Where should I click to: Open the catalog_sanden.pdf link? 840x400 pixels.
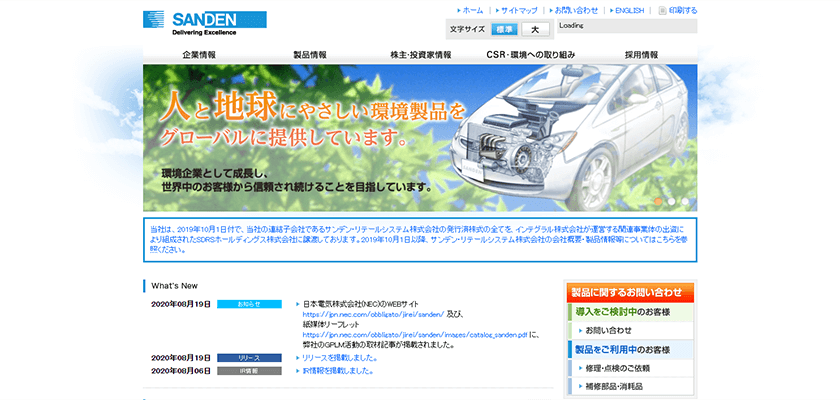pyautogui.click(x=415, y=335)
